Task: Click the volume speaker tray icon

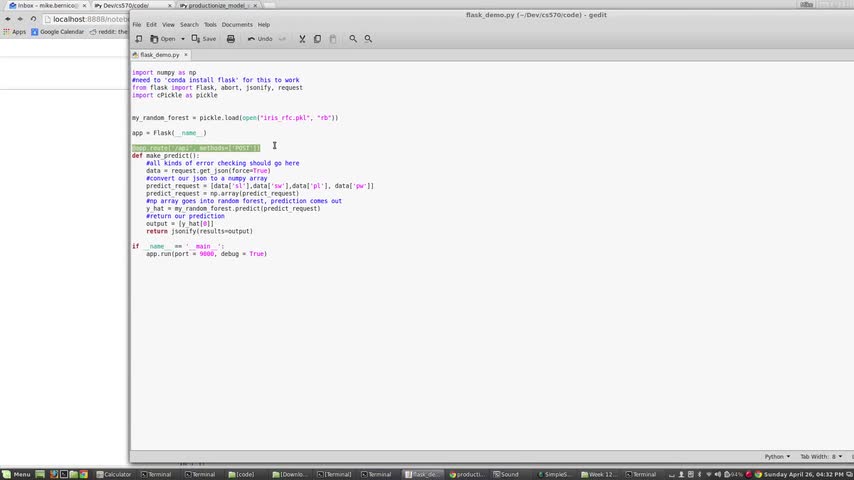Action: (718, 475)
